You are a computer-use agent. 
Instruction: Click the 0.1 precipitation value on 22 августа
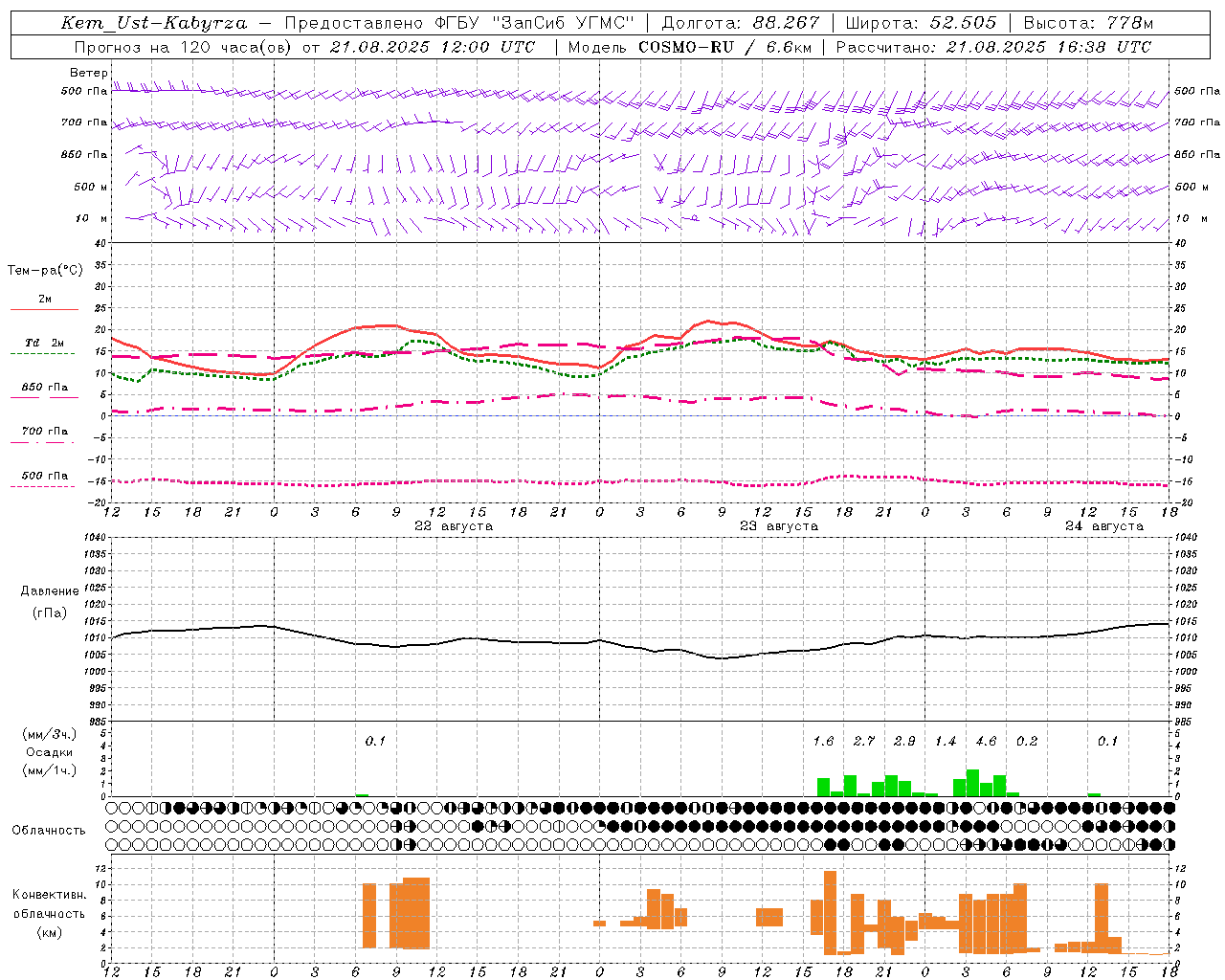[x=375, y=742]
